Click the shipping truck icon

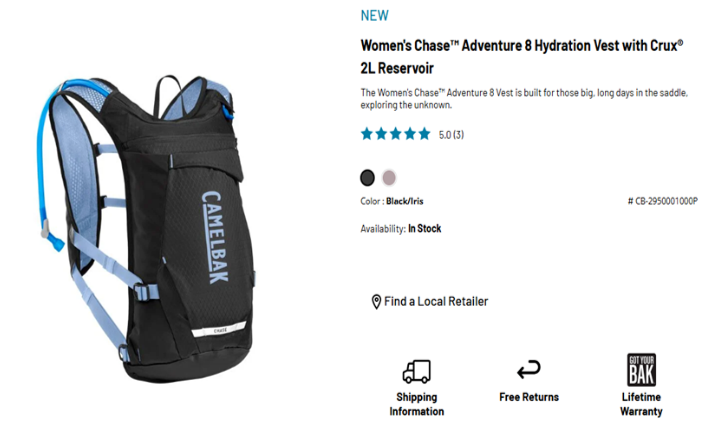tap(416, 372)
